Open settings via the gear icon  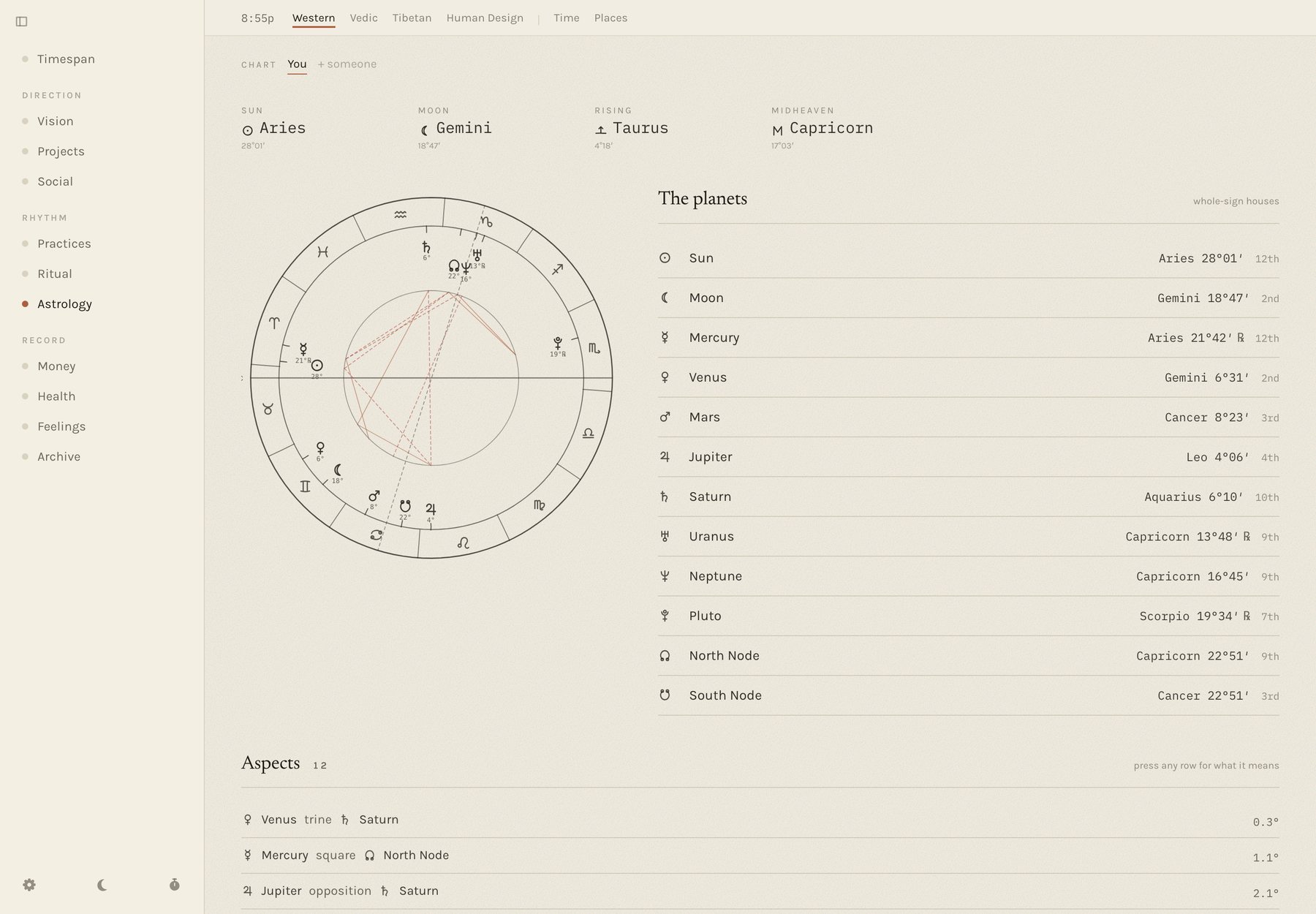29,885
